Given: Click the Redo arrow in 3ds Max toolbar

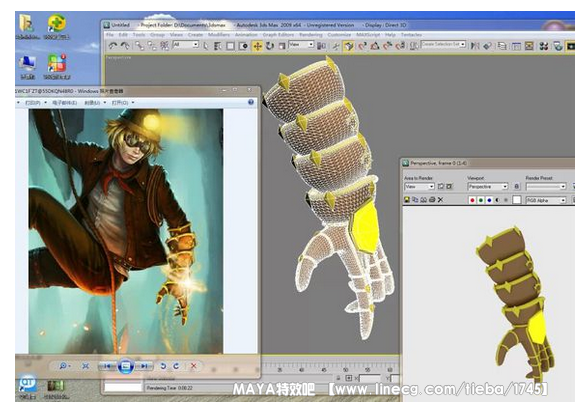Looking at the screenshot, I should [125, 46].
